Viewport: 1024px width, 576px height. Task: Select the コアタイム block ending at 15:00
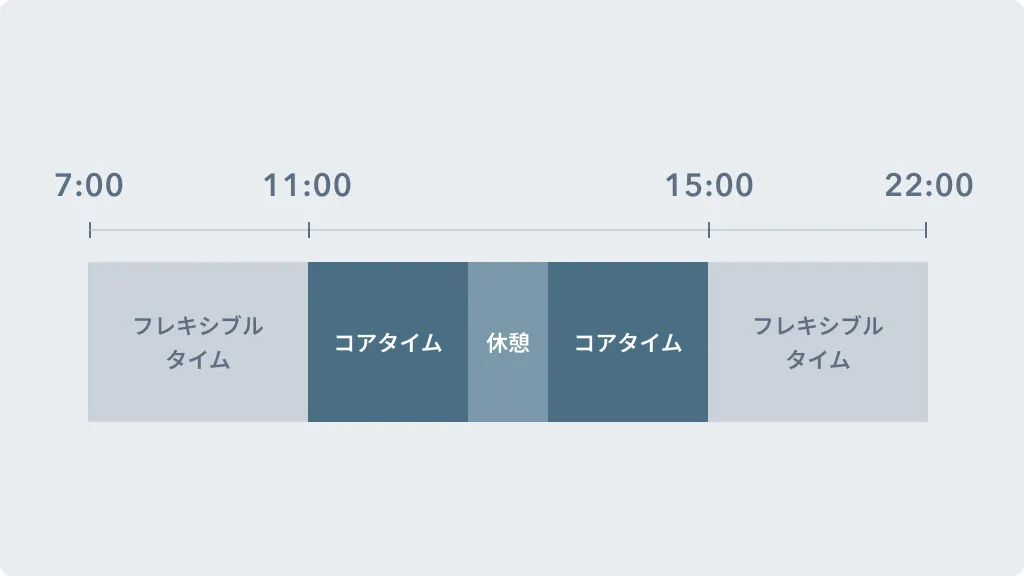point(628,342)
